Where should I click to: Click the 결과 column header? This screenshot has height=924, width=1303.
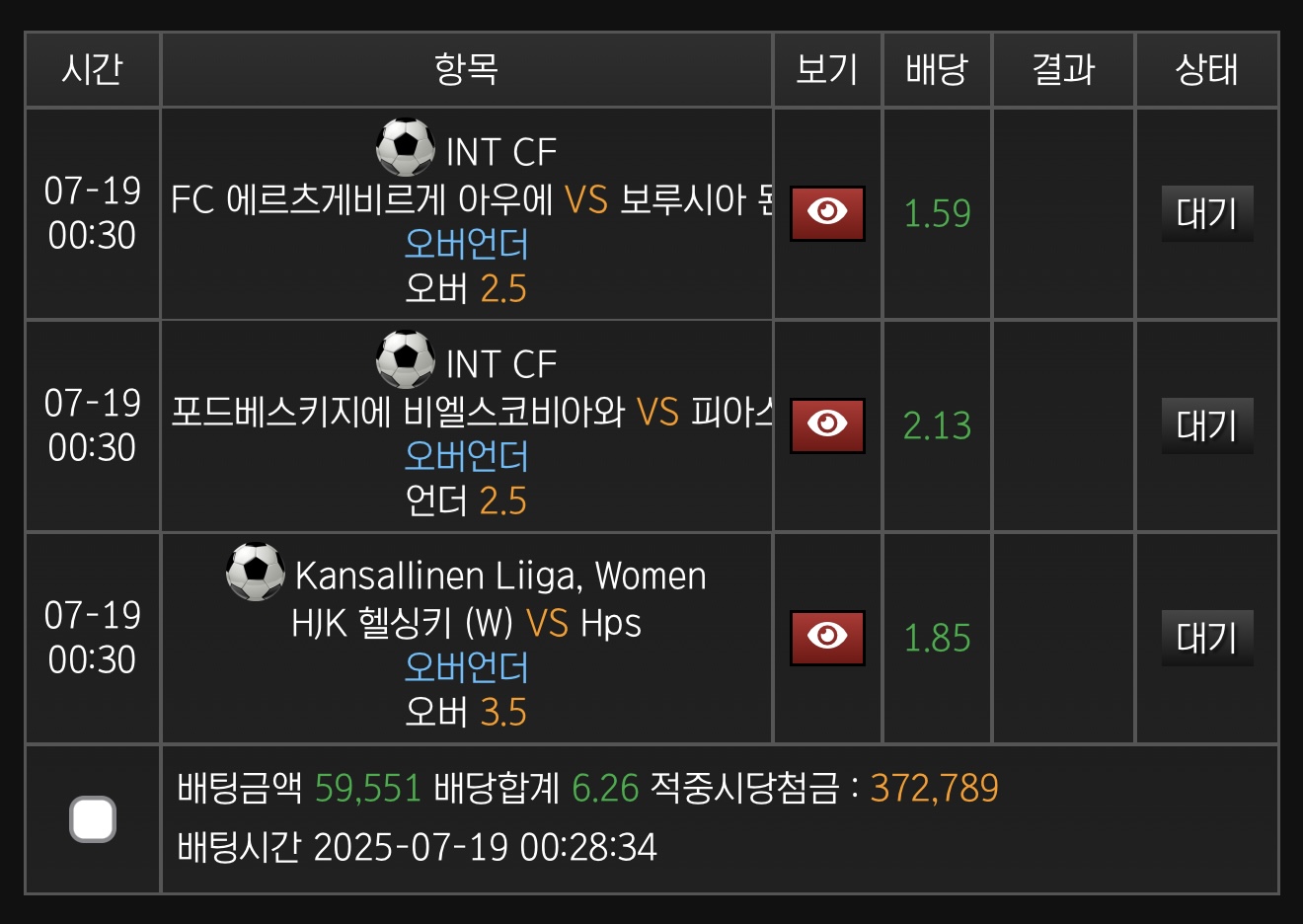1063,69
